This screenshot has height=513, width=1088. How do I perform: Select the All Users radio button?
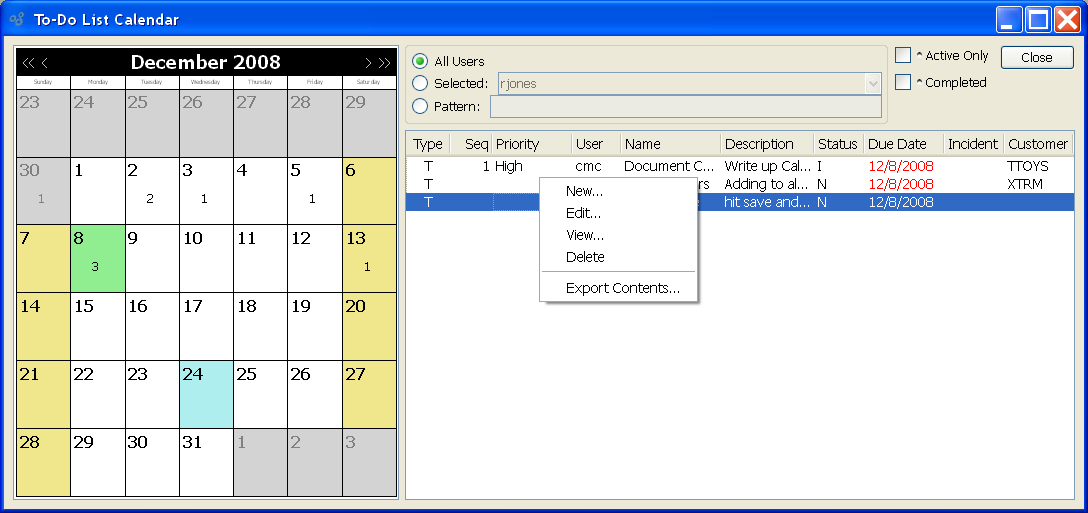(420, 61)
